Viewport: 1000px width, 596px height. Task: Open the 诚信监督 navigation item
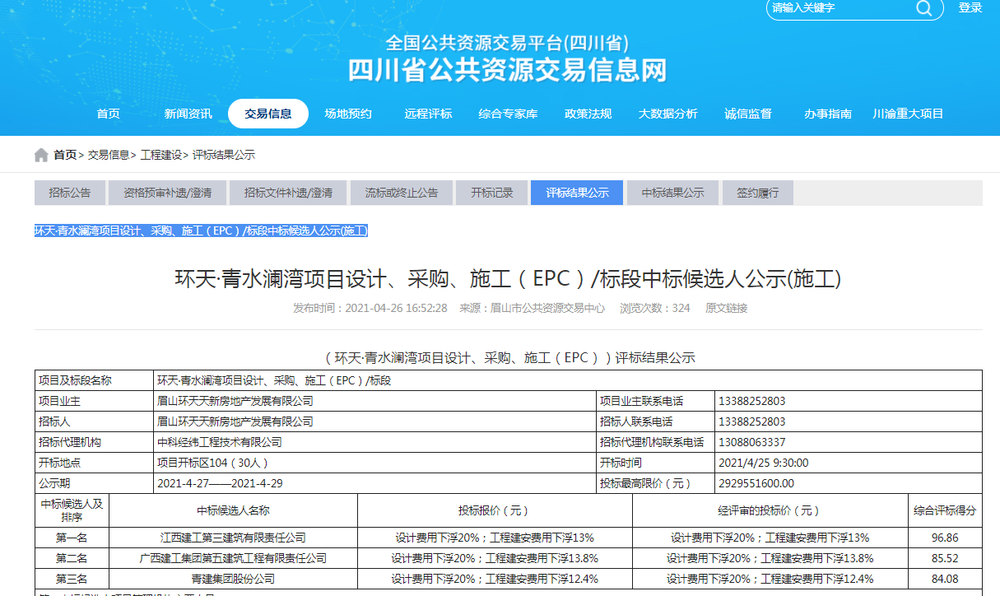(748, 113)
